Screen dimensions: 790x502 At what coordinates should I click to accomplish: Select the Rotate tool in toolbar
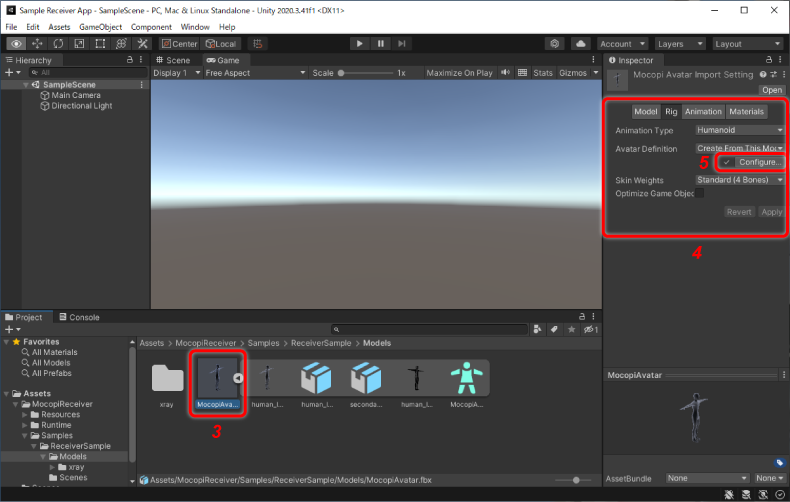click(x=58, y=44)
